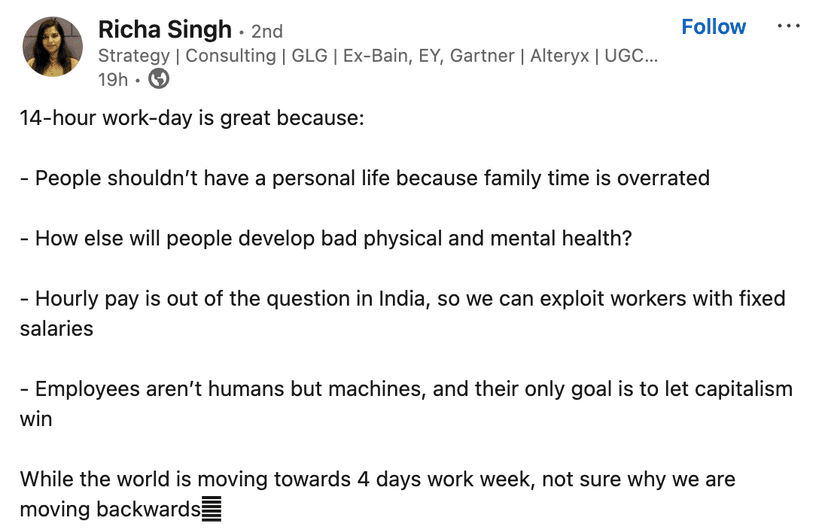Open Richa Singh's profile photo
Image resolution: width=828 pixels, height=530 pixels.
52,46
